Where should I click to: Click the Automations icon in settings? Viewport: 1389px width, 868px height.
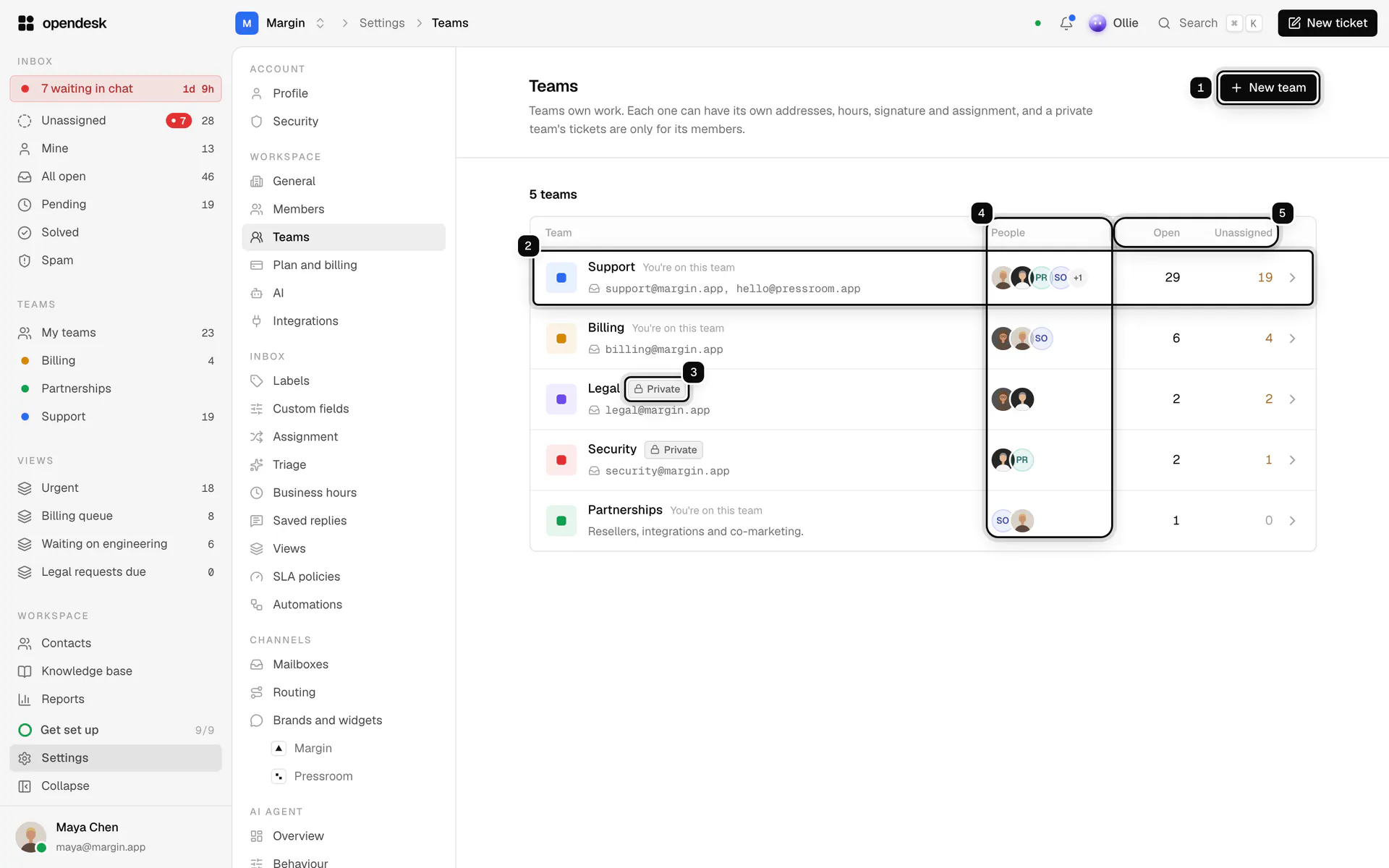pyautogui.click(x=256, y=605)
